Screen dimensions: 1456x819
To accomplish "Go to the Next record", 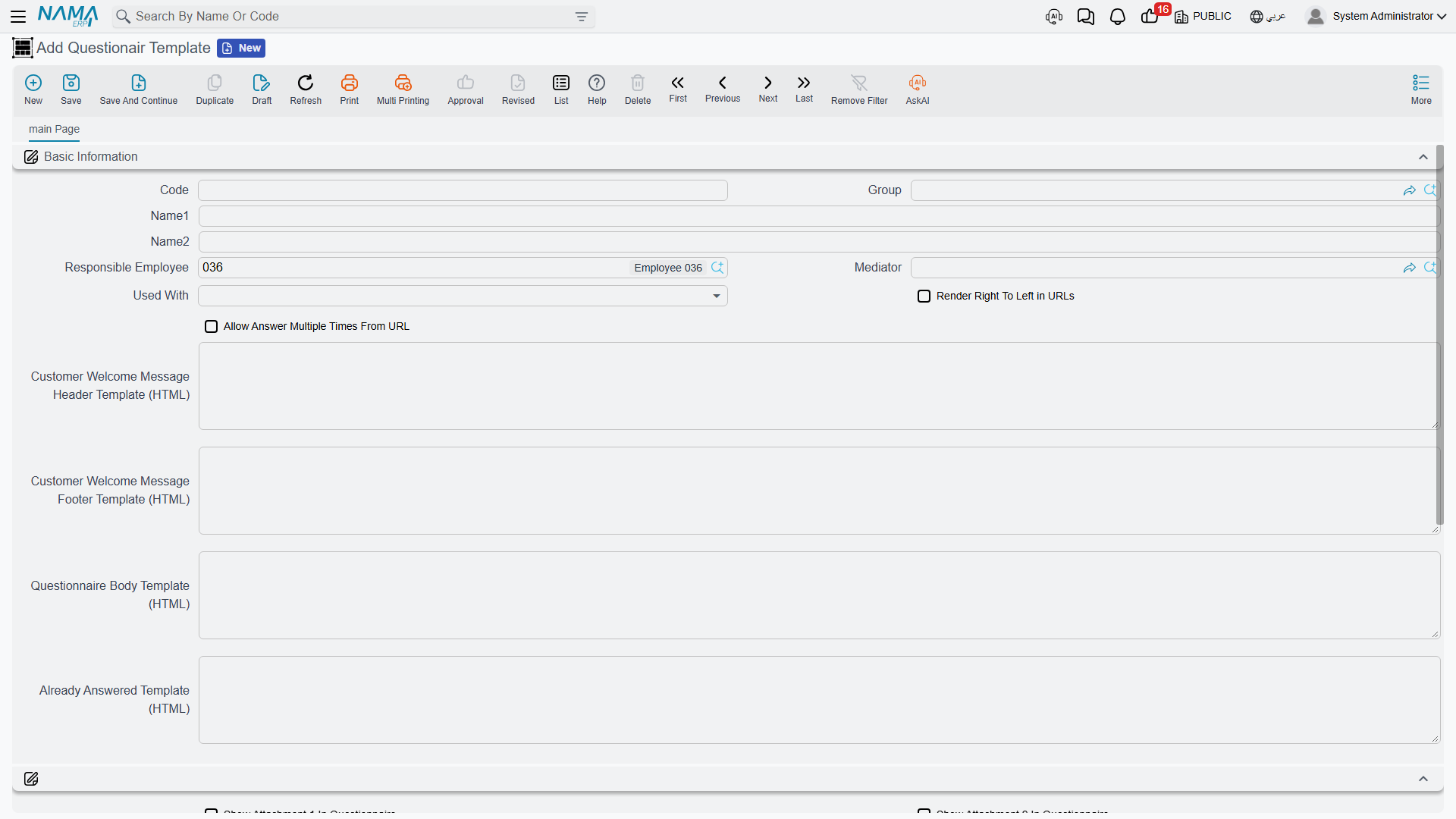I will pyautogui.click(x=768, y=89).
